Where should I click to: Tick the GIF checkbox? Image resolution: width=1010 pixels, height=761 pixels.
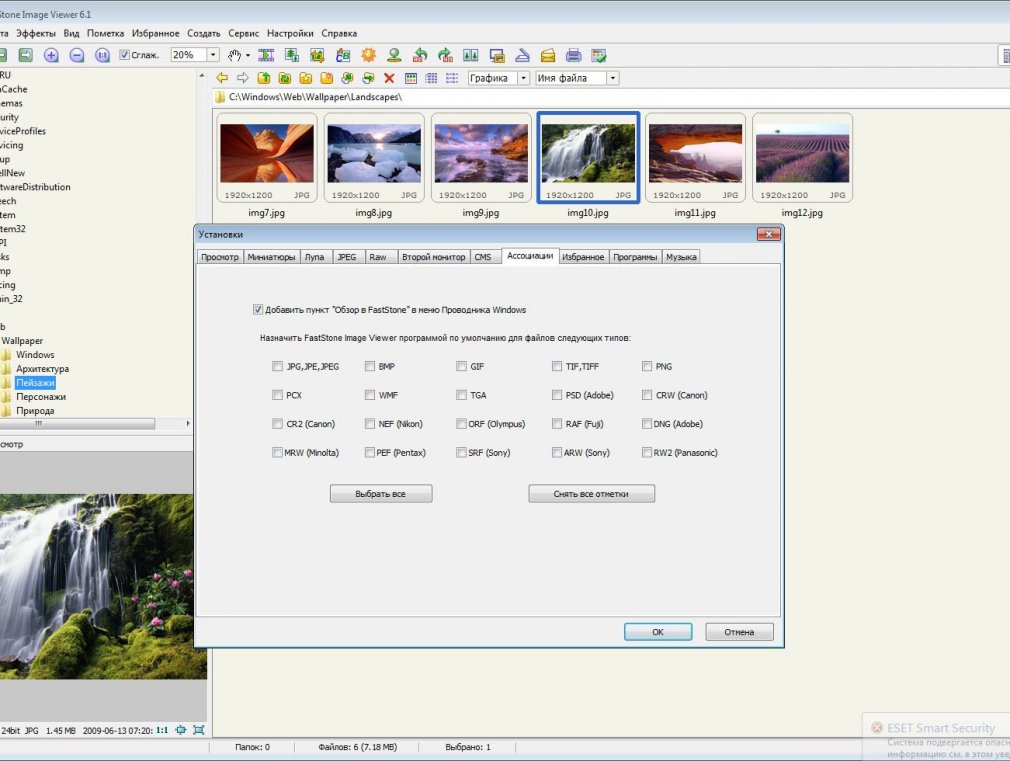coord(461,366)
